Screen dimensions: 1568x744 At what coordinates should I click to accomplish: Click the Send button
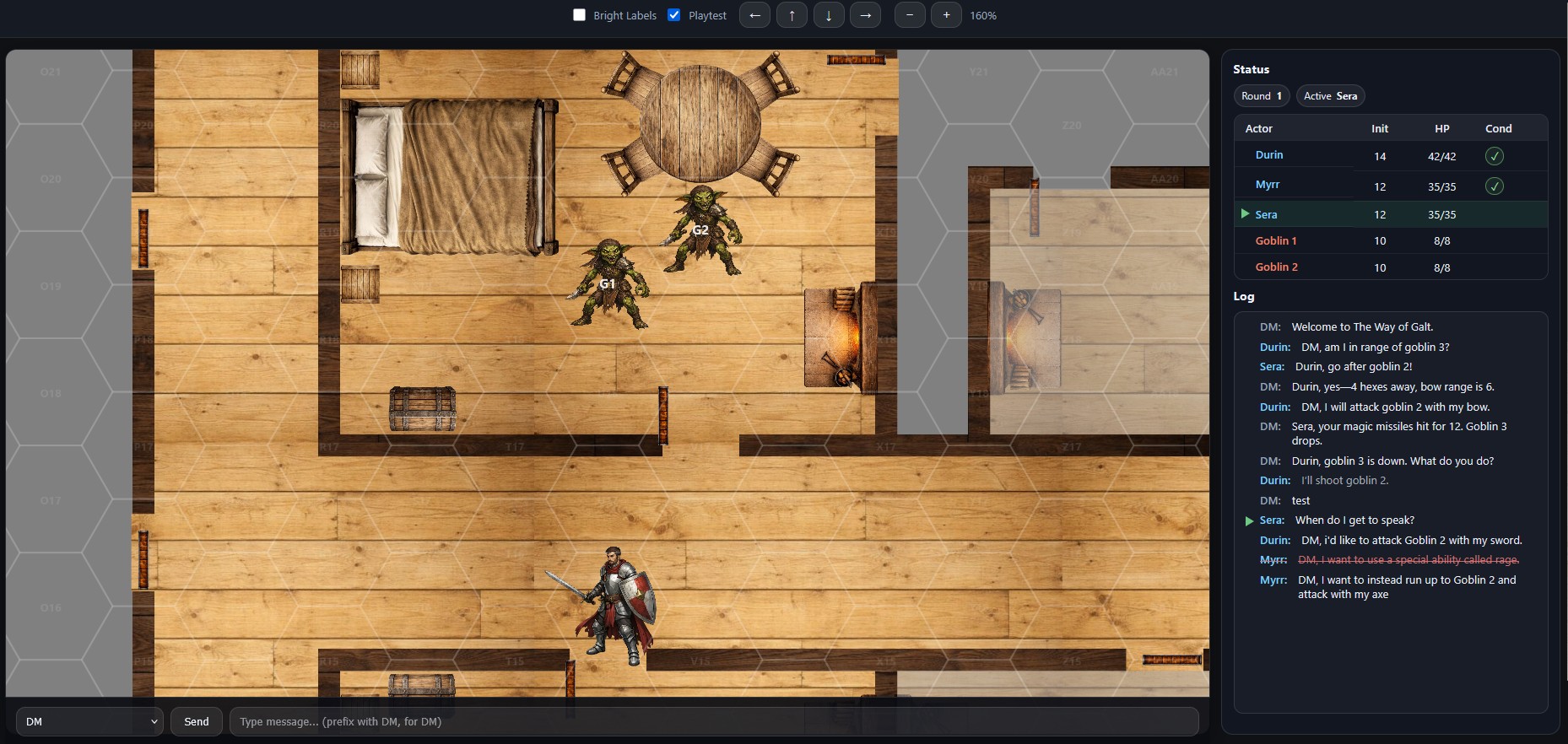[x=197, y=722]
